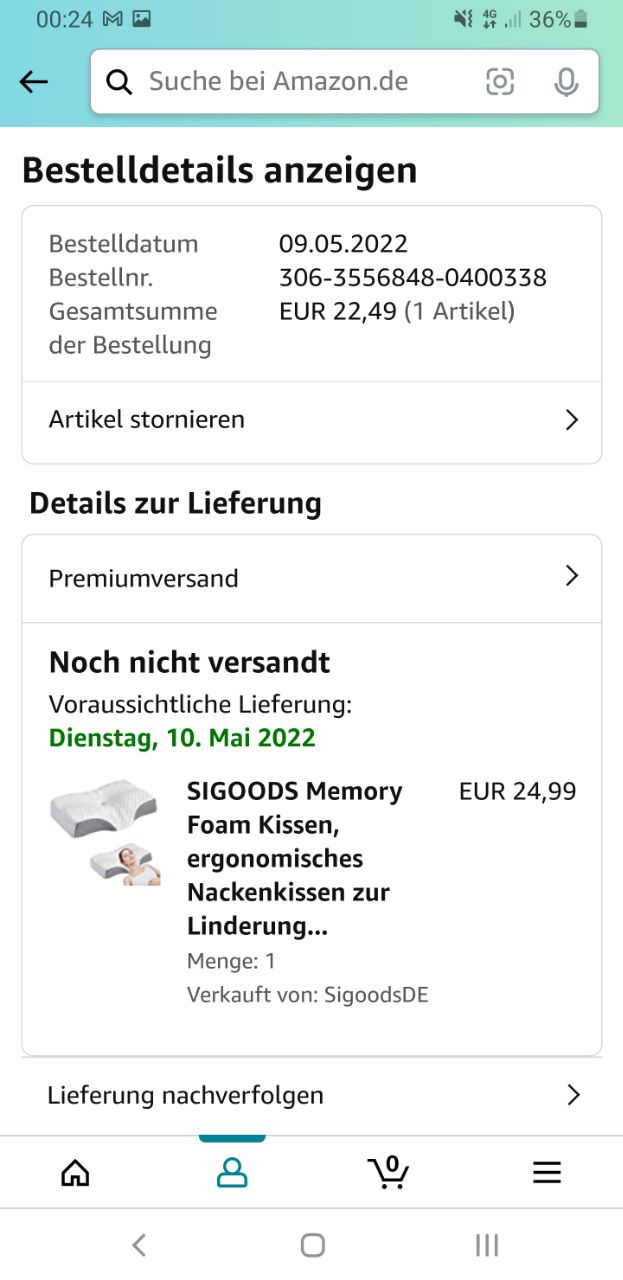Focus the Suche bei Amazon.de field
The image size is (623, 1280).
[x=300, y=82]
